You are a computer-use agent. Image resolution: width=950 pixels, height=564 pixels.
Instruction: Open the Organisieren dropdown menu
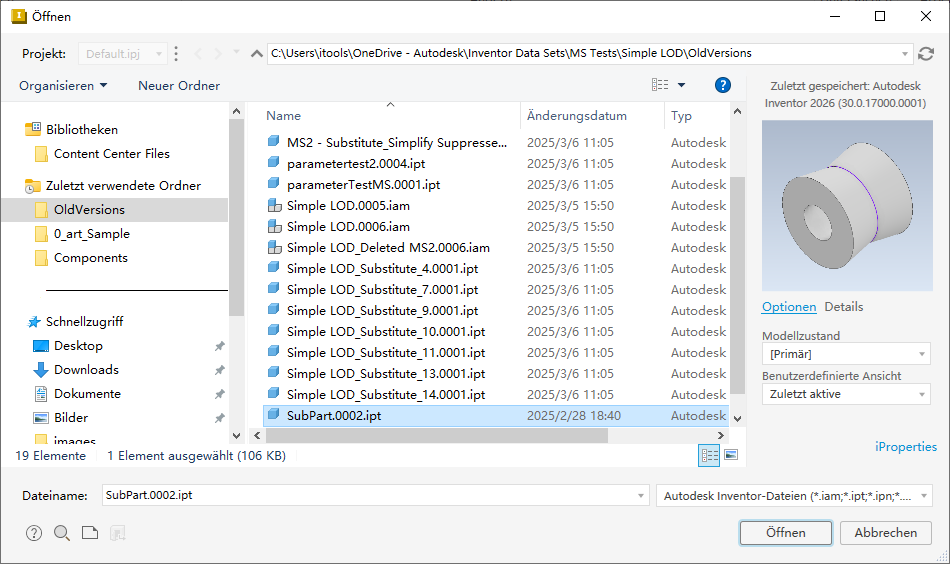tap(63, 86)
